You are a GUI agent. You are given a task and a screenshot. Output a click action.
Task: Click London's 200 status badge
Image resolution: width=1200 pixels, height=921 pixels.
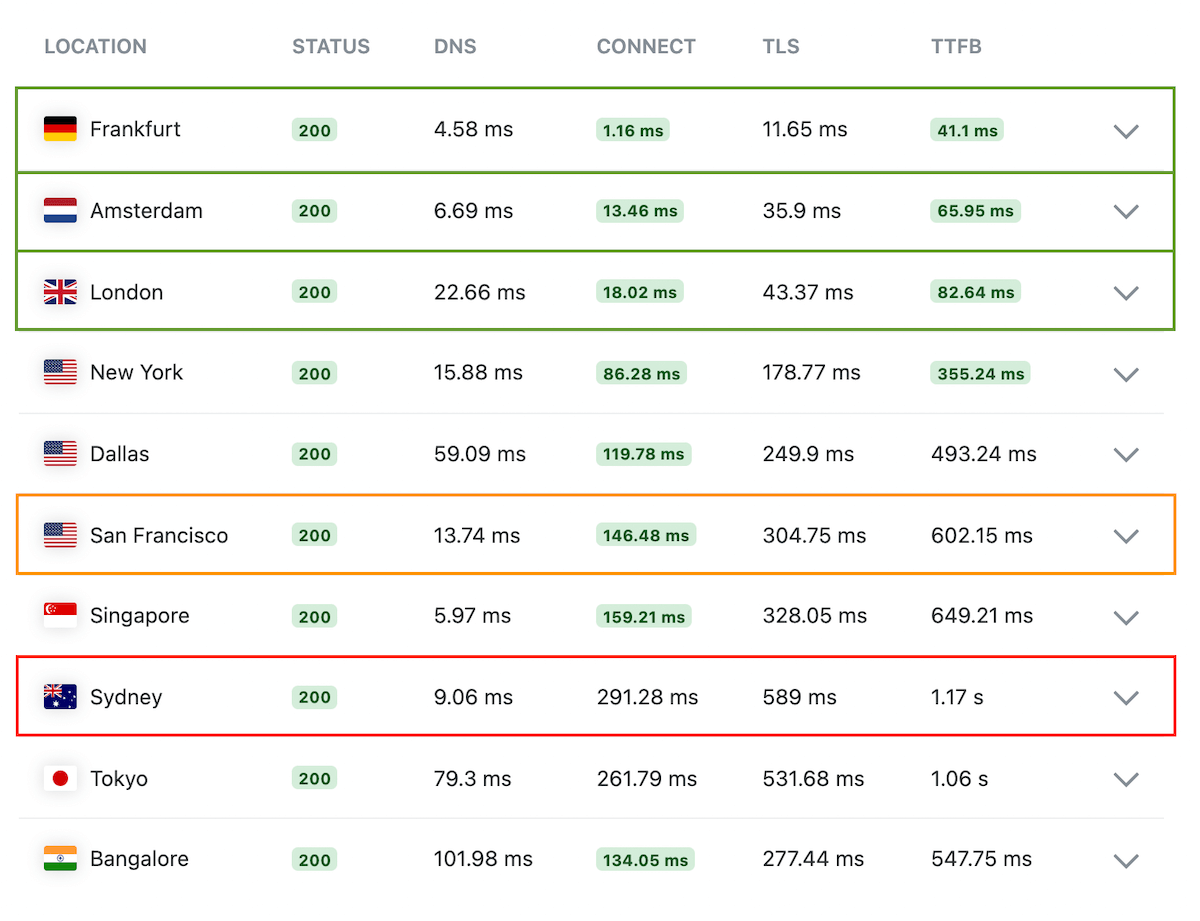(x=314, y=293)
